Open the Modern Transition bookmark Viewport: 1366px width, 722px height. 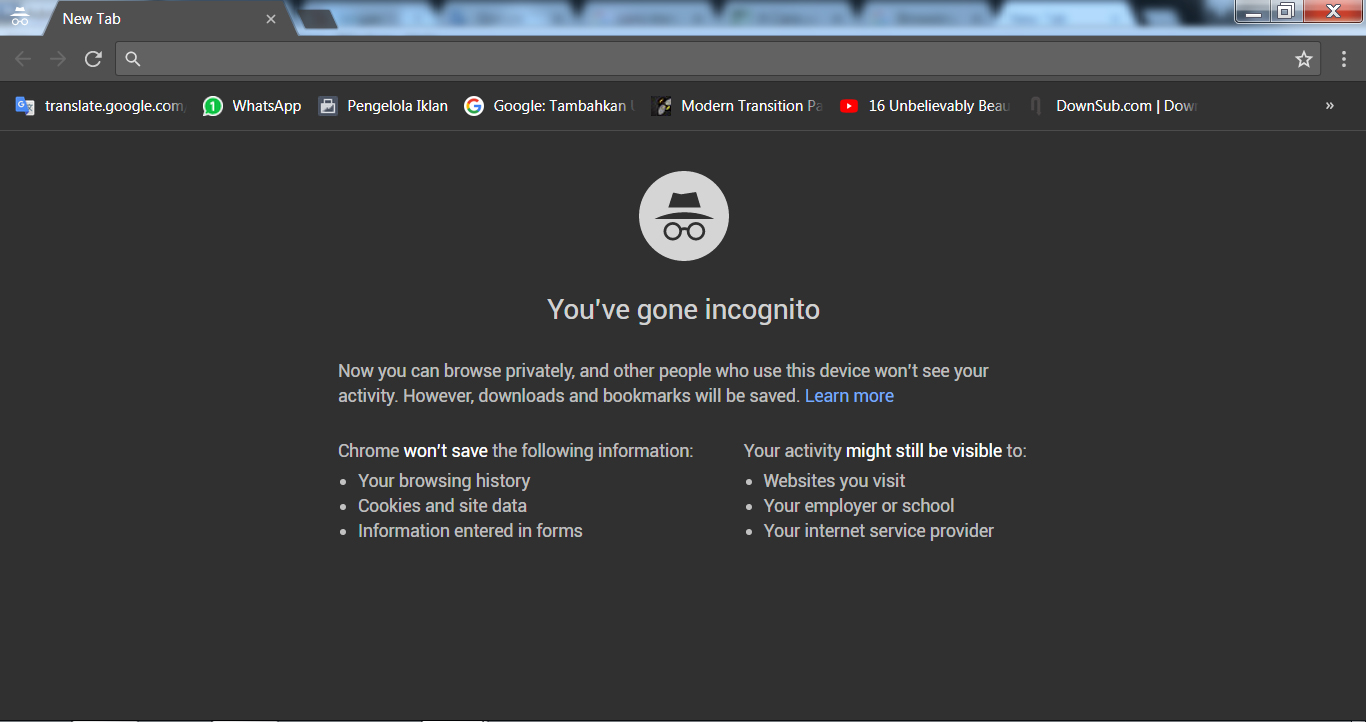click(x=737, y=106)
